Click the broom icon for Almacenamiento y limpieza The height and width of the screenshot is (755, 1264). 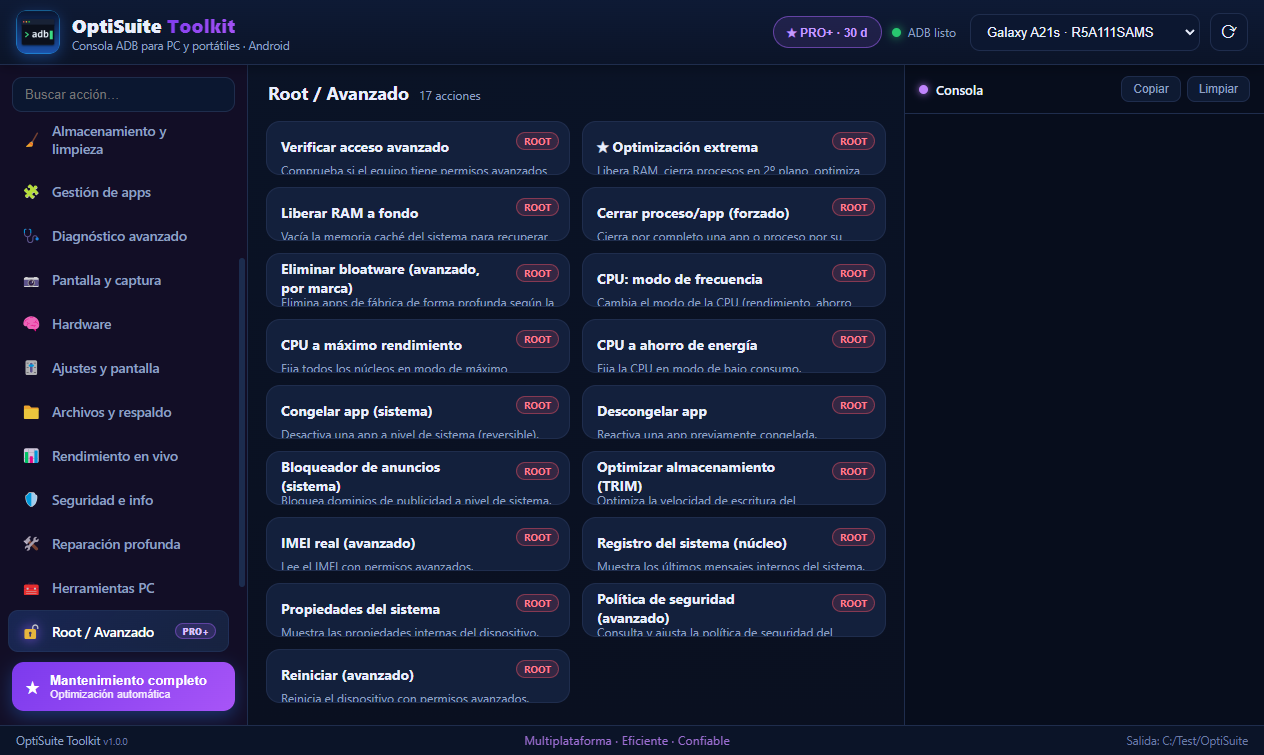click(31, 140)
